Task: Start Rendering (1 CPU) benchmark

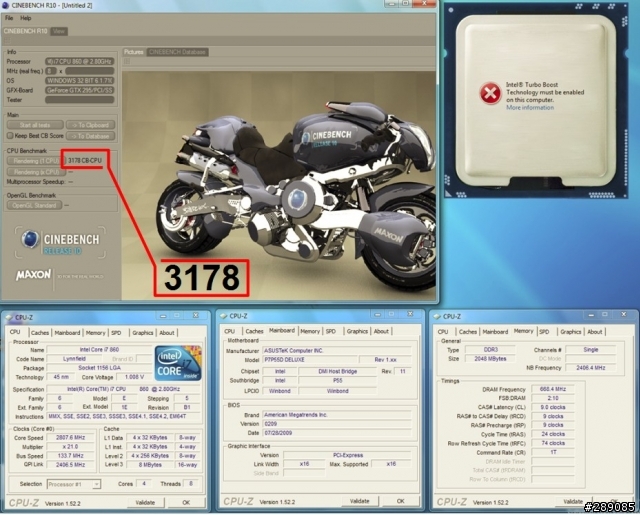Action: click(34, 161)
